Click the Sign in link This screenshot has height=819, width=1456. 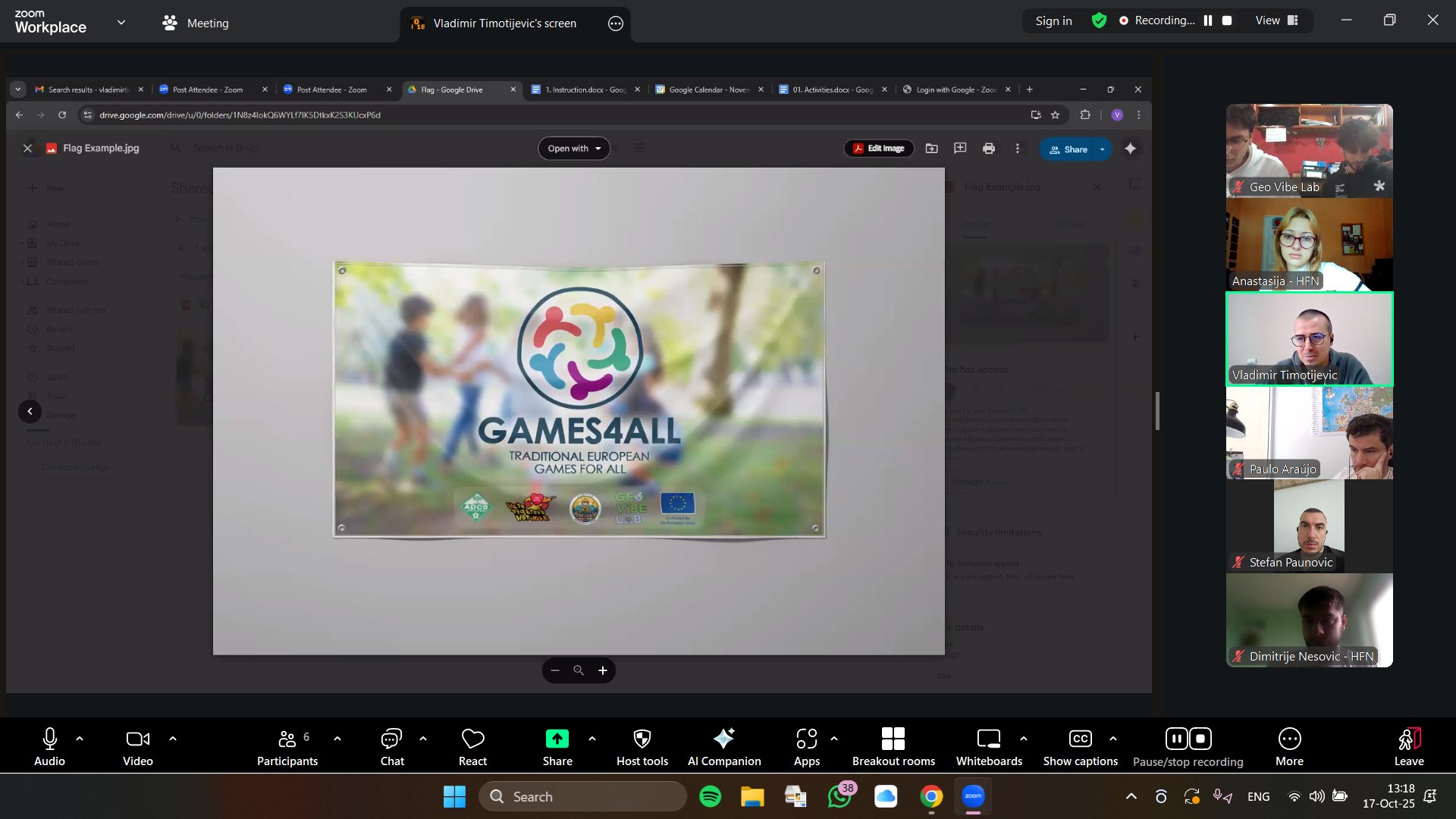[1053, 21]
